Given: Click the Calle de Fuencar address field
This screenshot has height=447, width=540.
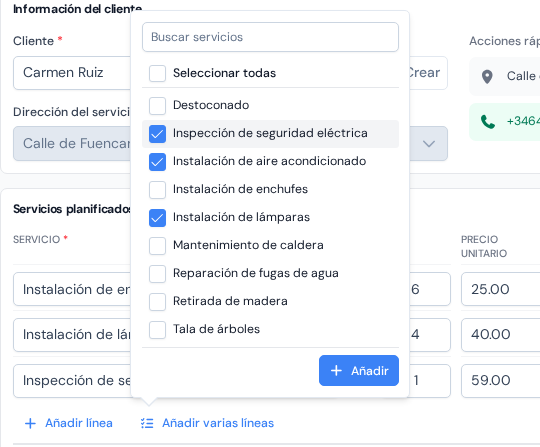Looking at the screenshot, I should pyautogui.click(x=72, y=144).
